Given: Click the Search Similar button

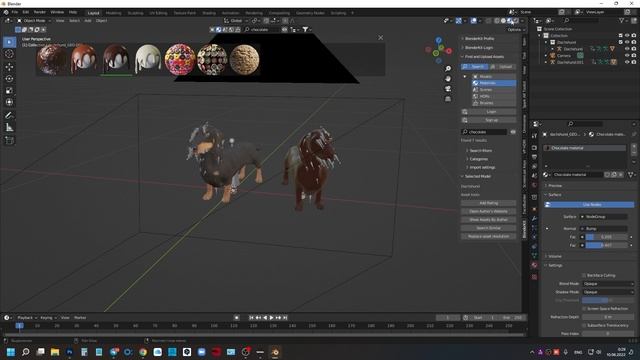Looking at the screenshot, I should tap(489, 228).
